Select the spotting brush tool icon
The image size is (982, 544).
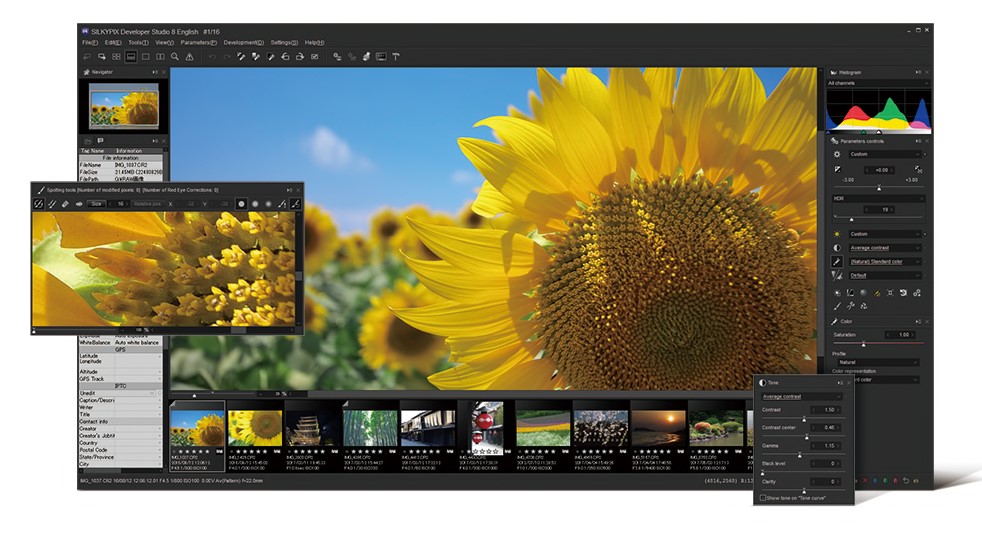[x=38, y=203]
